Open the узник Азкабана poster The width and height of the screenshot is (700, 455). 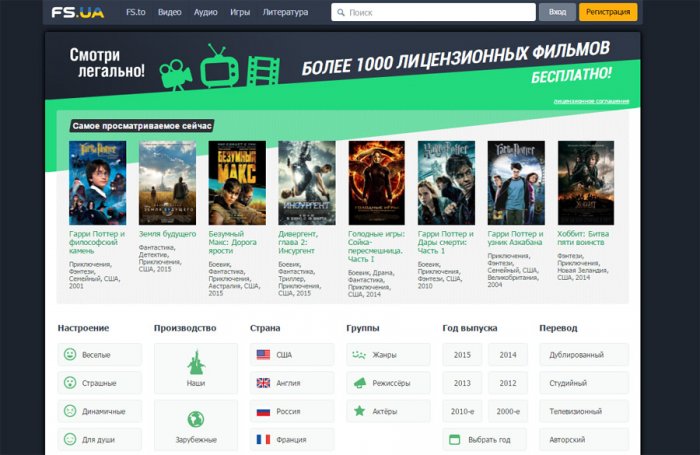click(516, 183)
